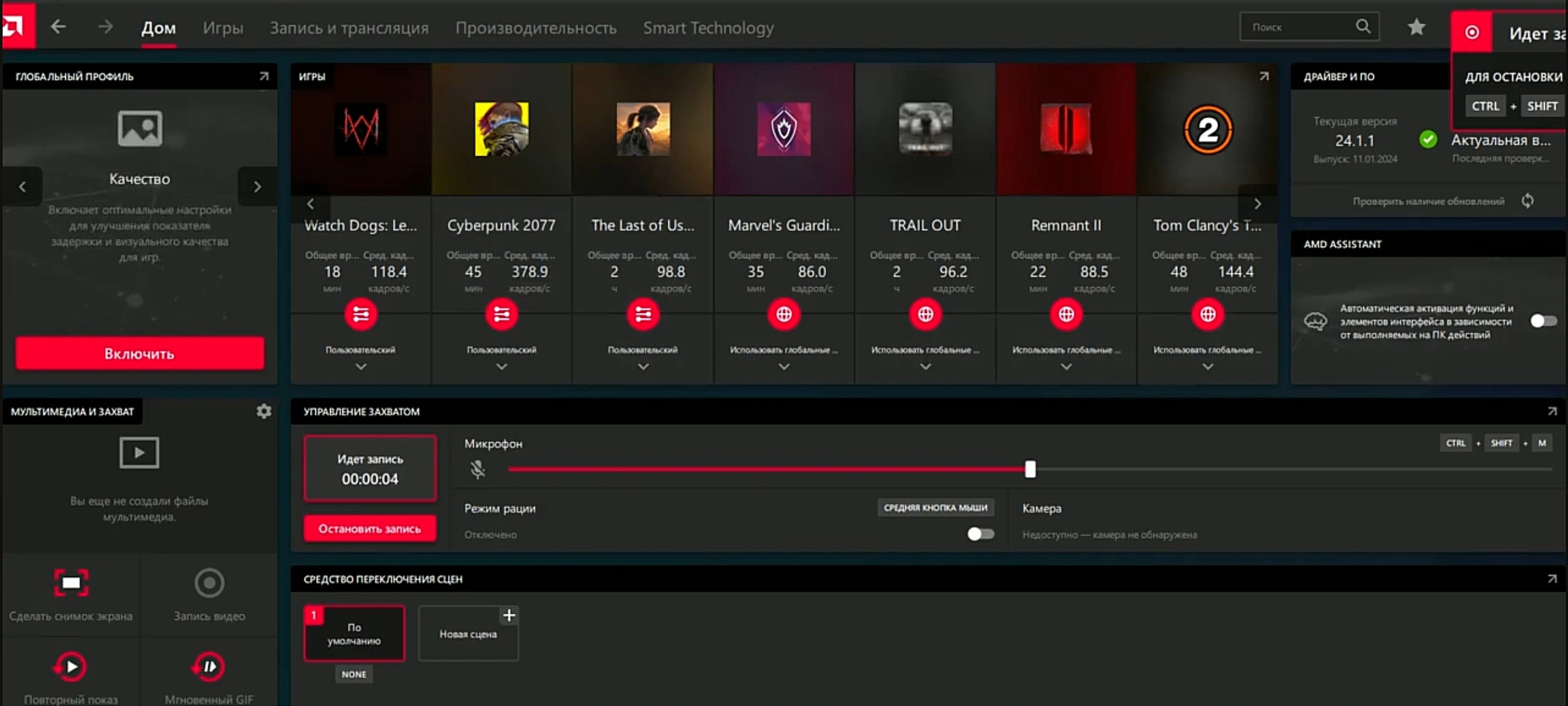Image resolution: width=1568 pixels, height=706 pixels.
Task: Go forward with the right arrow
Action: 105,27
